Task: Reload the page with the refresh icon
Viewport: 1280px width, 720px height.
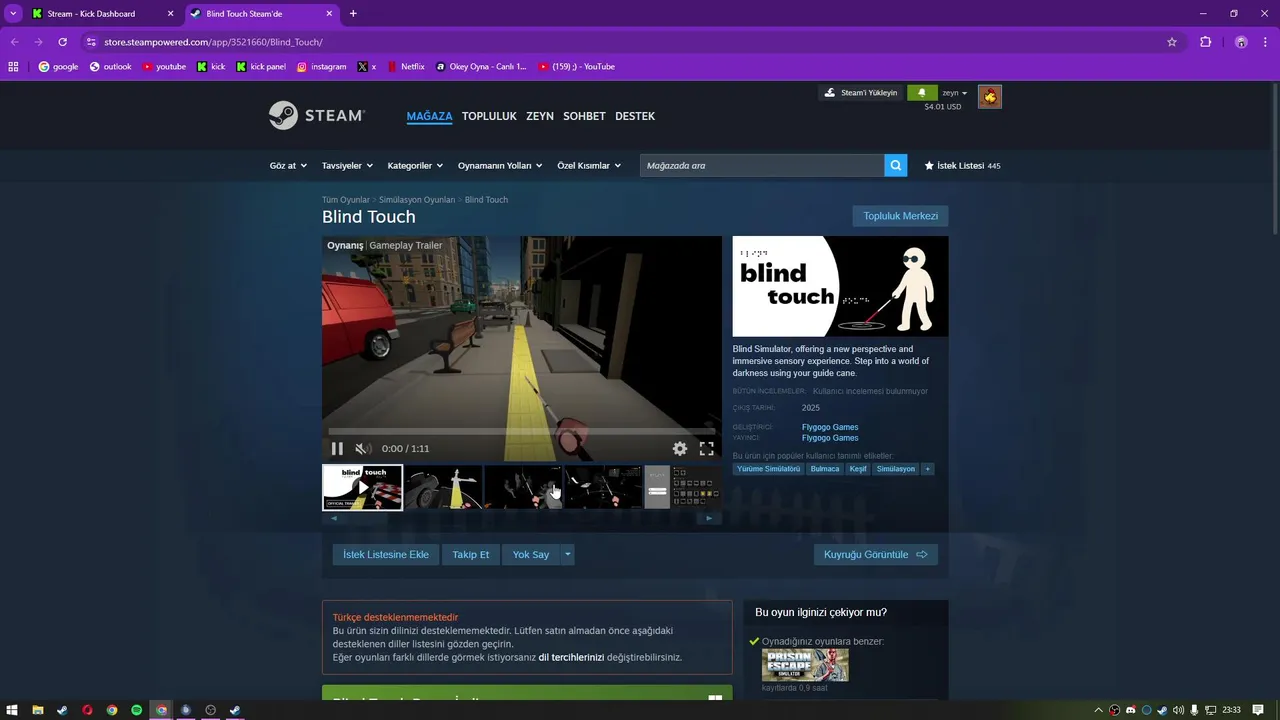Action: (62, 42)
